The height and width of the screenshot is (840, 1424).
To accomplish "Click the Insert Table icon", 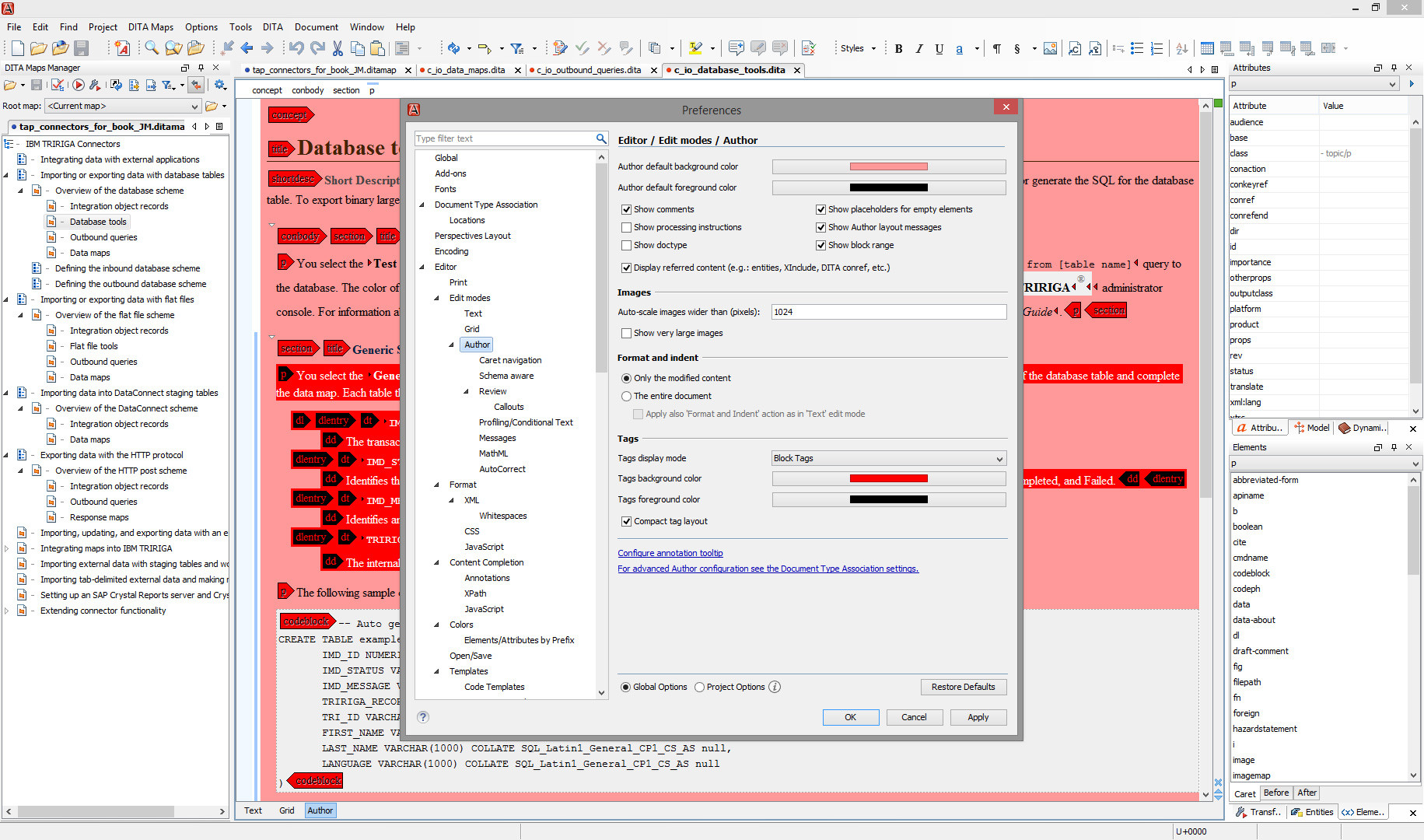I will (1207, 48).
